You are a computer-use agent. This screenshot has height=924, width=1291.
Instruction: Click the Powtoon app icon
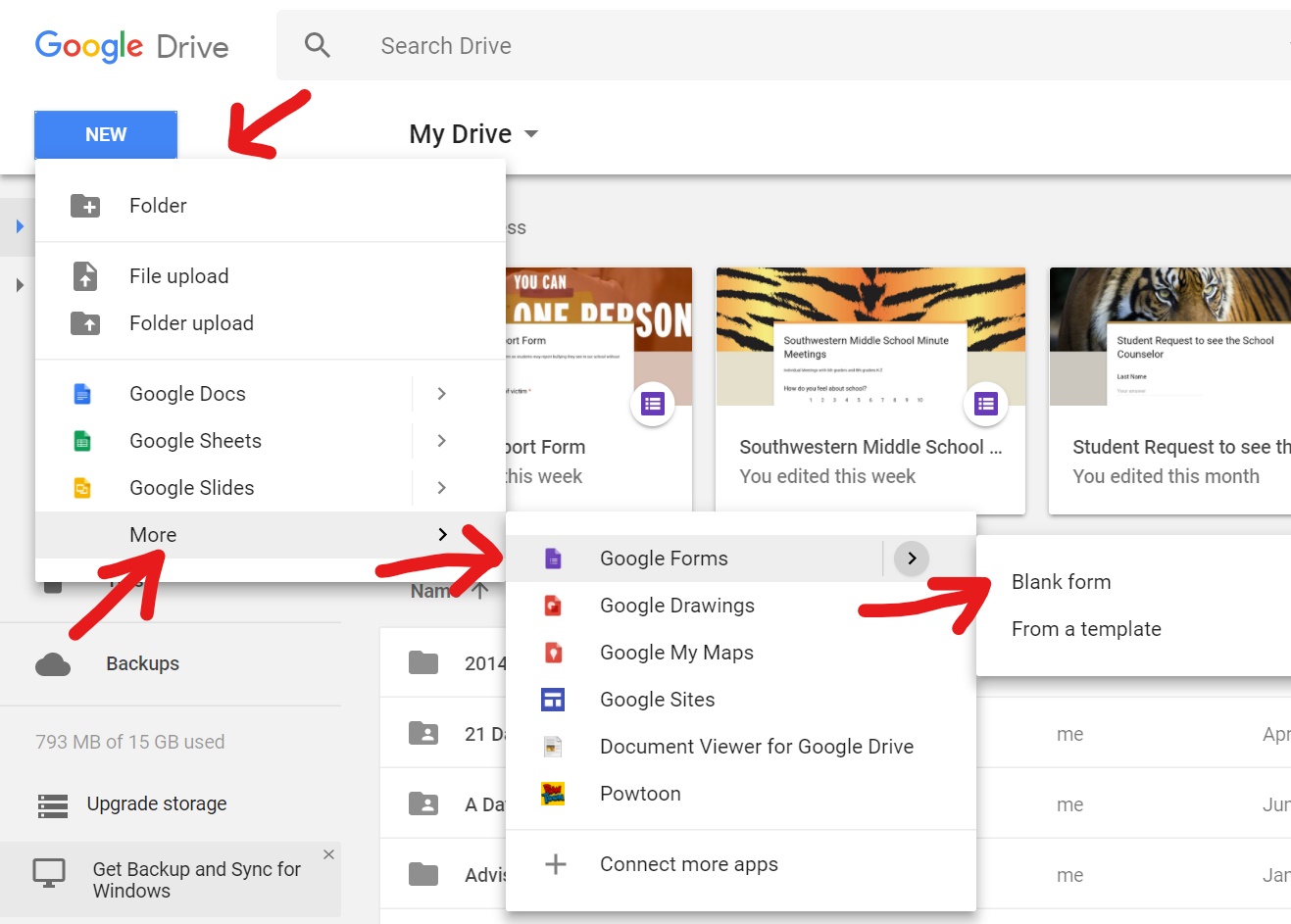click(553, 794)
